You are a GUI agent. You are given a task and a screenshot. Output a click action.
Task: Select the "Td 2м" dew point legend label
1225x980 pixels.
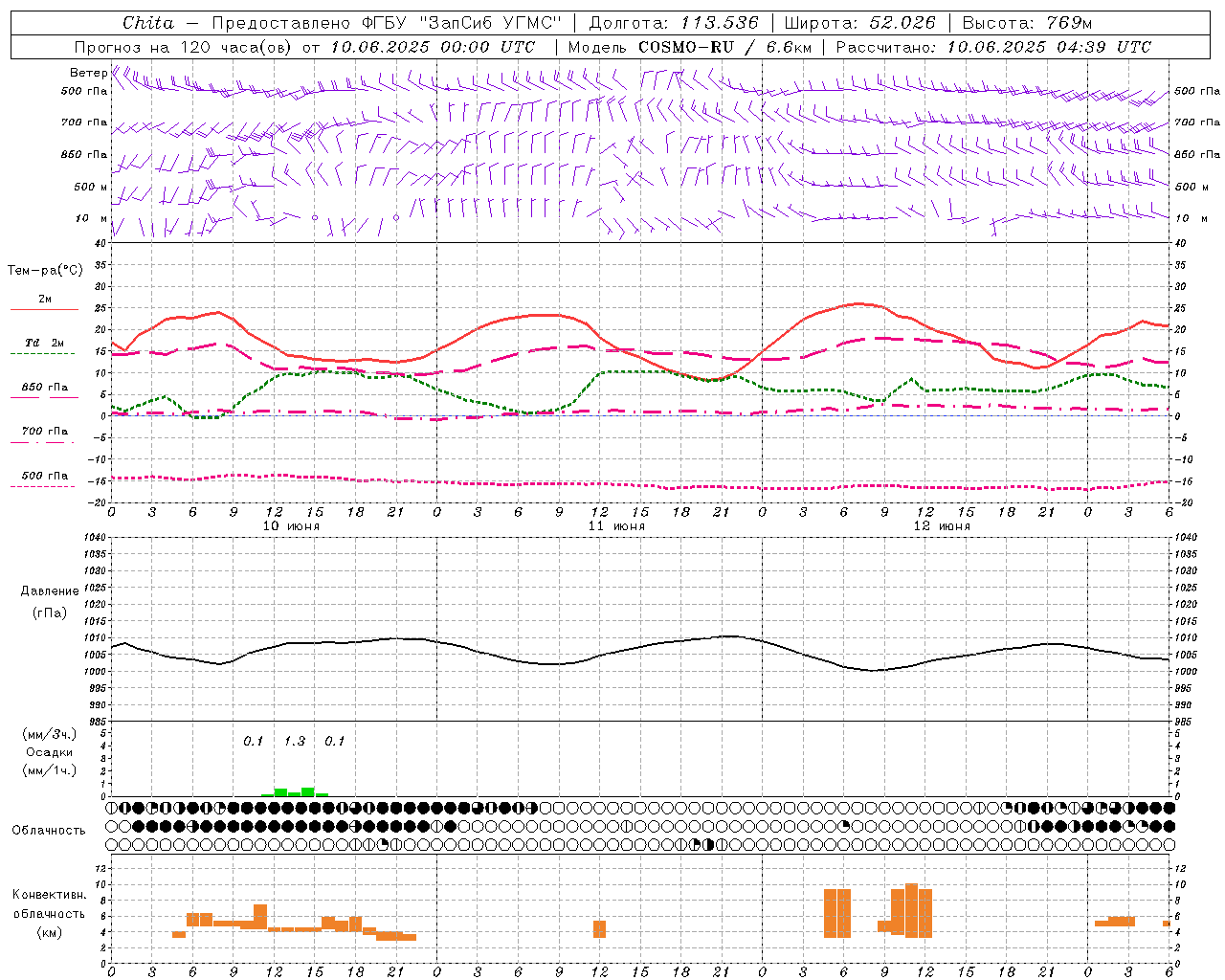click(44, 343)
